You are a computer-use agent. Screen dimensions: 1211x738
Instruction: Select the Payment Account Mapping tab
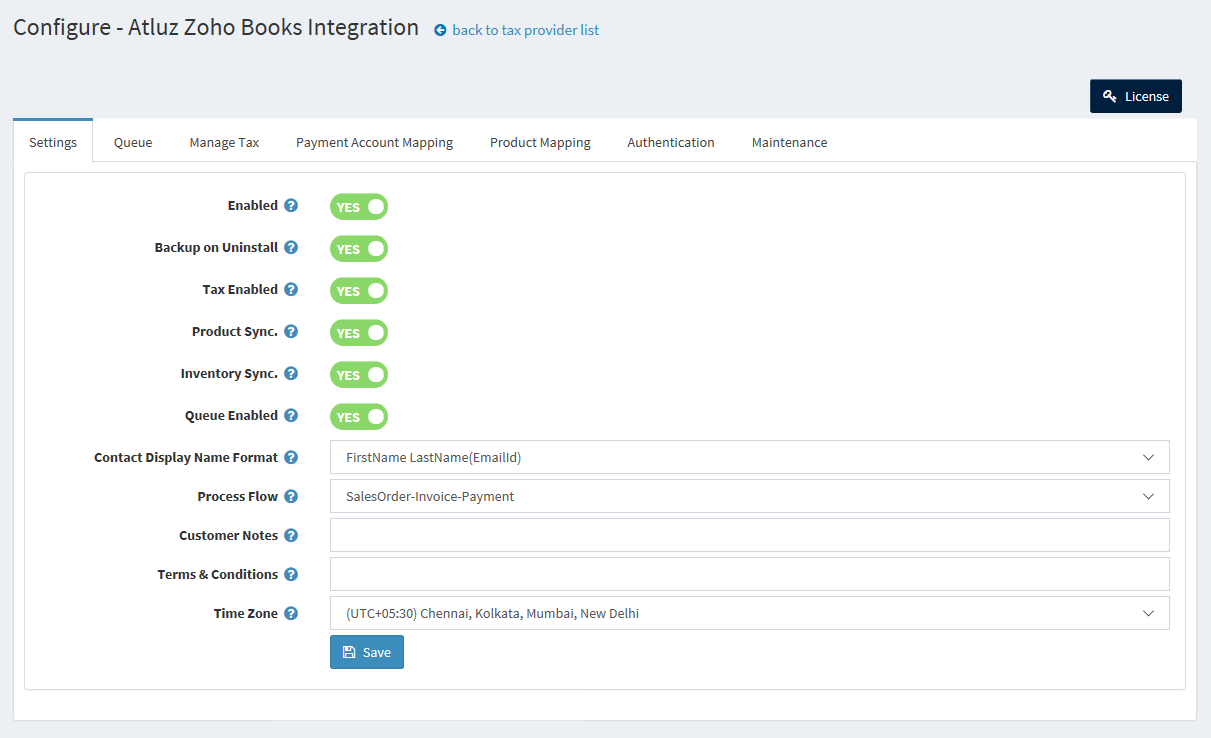(374, 142)
